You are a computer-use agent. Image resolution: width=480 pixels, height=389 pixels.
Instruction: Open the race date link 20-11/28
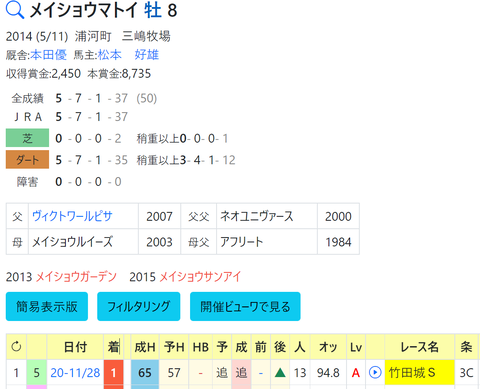(x=75, y=373)
